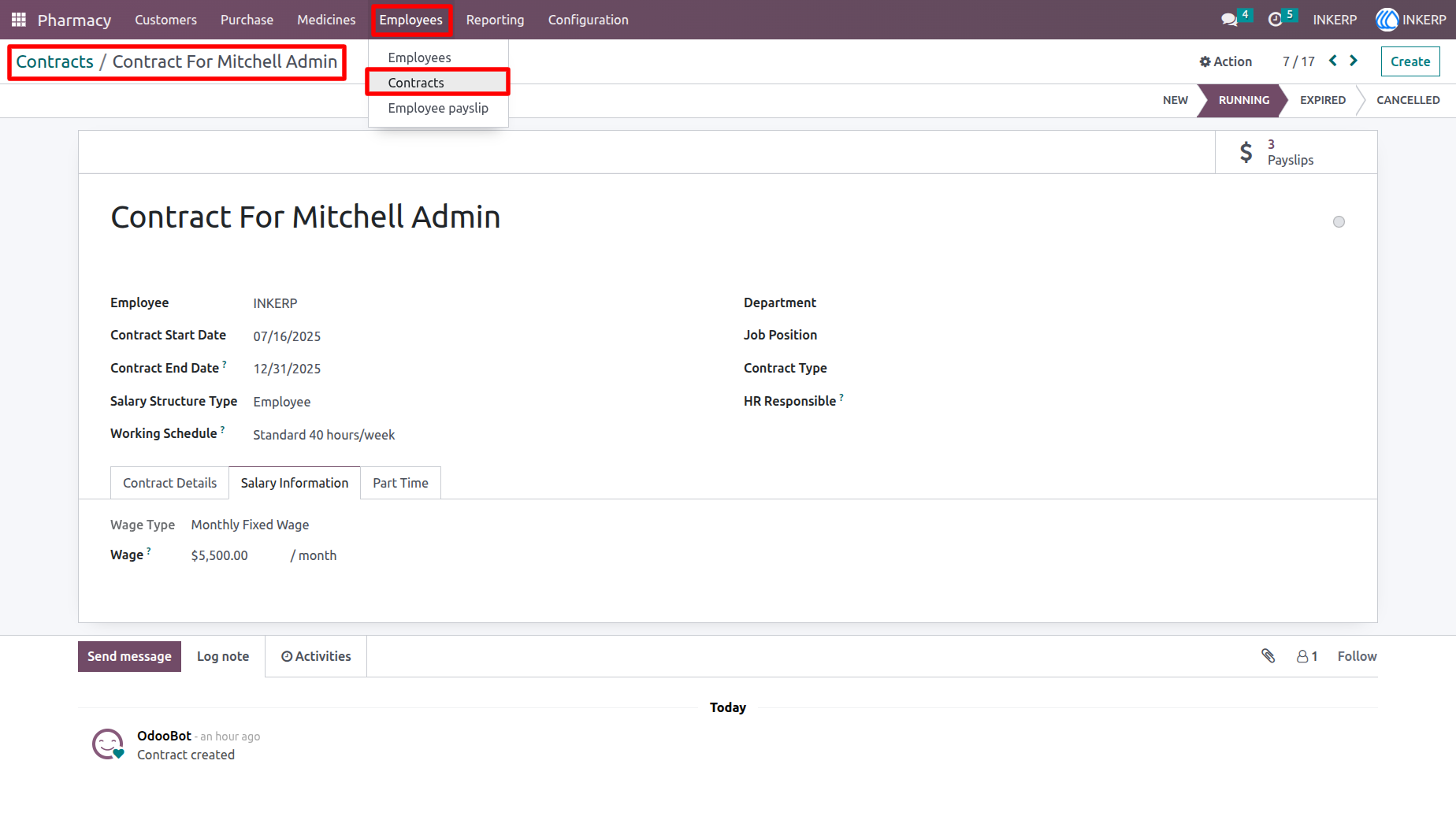The image size is (1456, 820).
Task: Click the Send message button
Action: (x=129, y=656)
